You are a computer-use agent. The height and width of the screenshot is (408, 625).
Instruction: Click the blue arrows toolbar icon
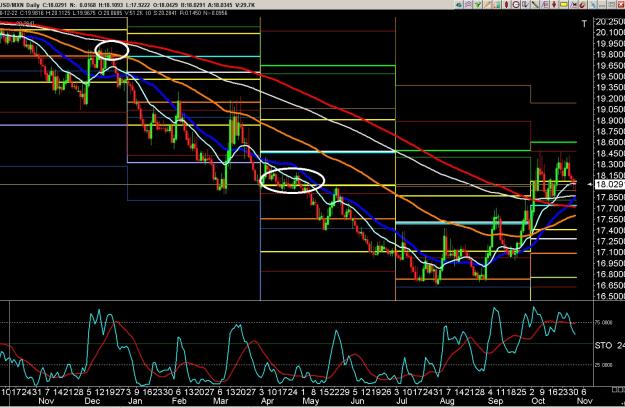(x=573, y=5)
